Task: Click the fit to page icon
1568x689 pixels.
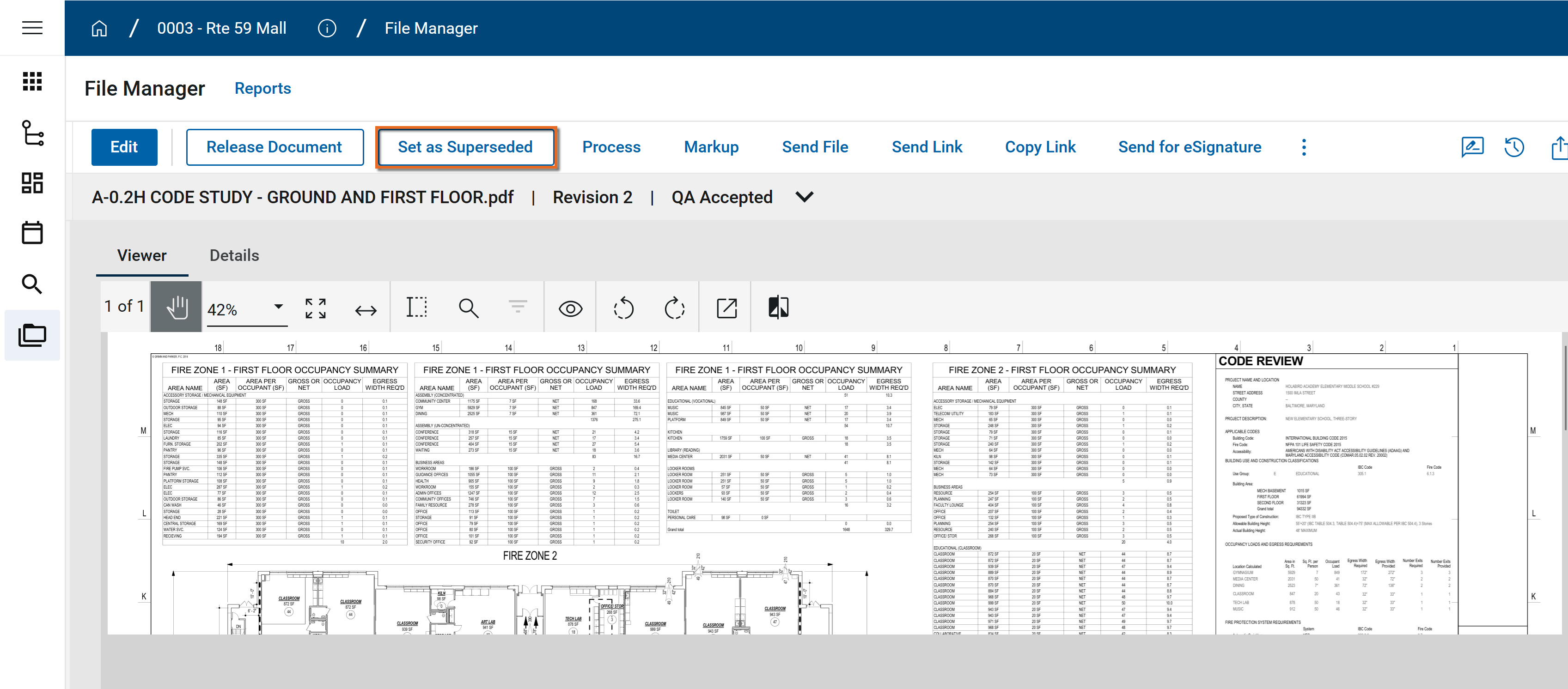Action: pos(315,308)
